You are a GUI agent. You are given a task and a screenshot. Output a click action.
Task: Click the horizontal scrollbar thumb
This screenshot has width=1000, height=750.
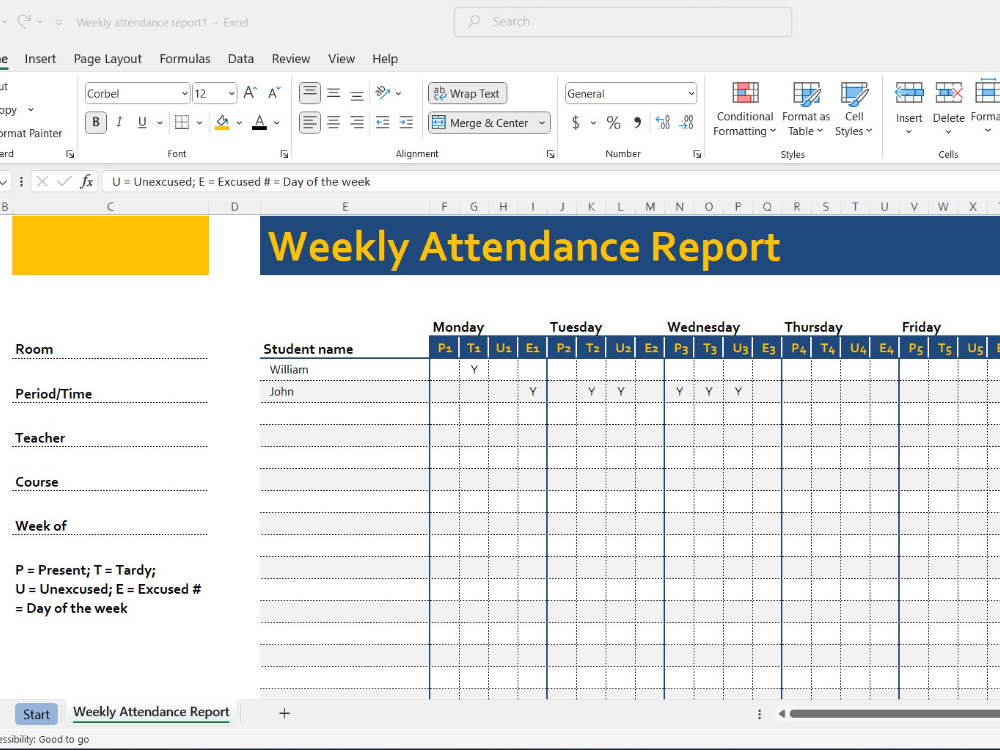(x=894, y=714)
